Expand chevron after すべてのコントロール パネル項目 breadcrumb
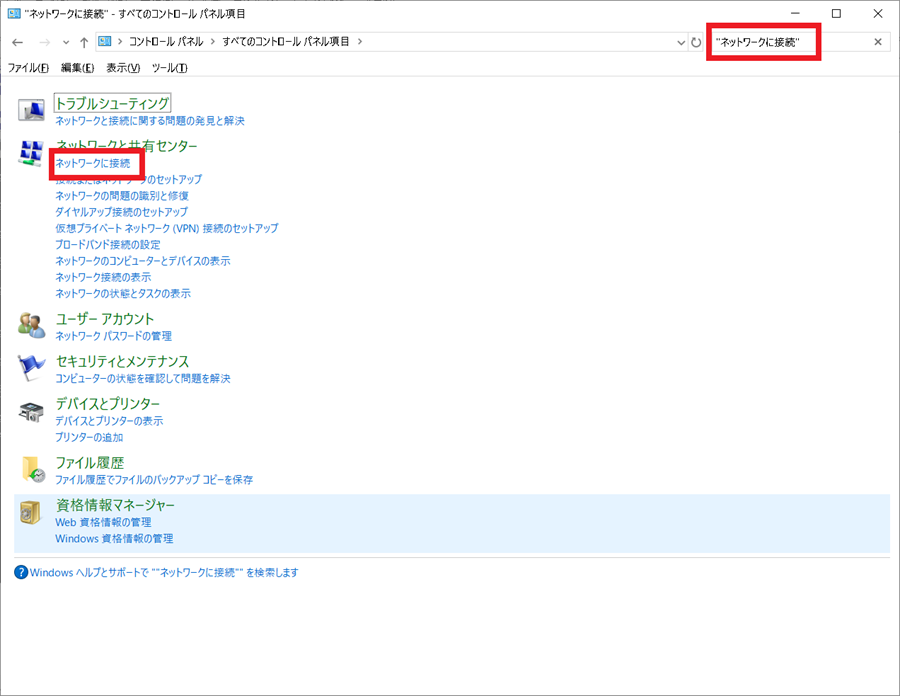The width and height of the screenshot is (900, 696). 360,41
